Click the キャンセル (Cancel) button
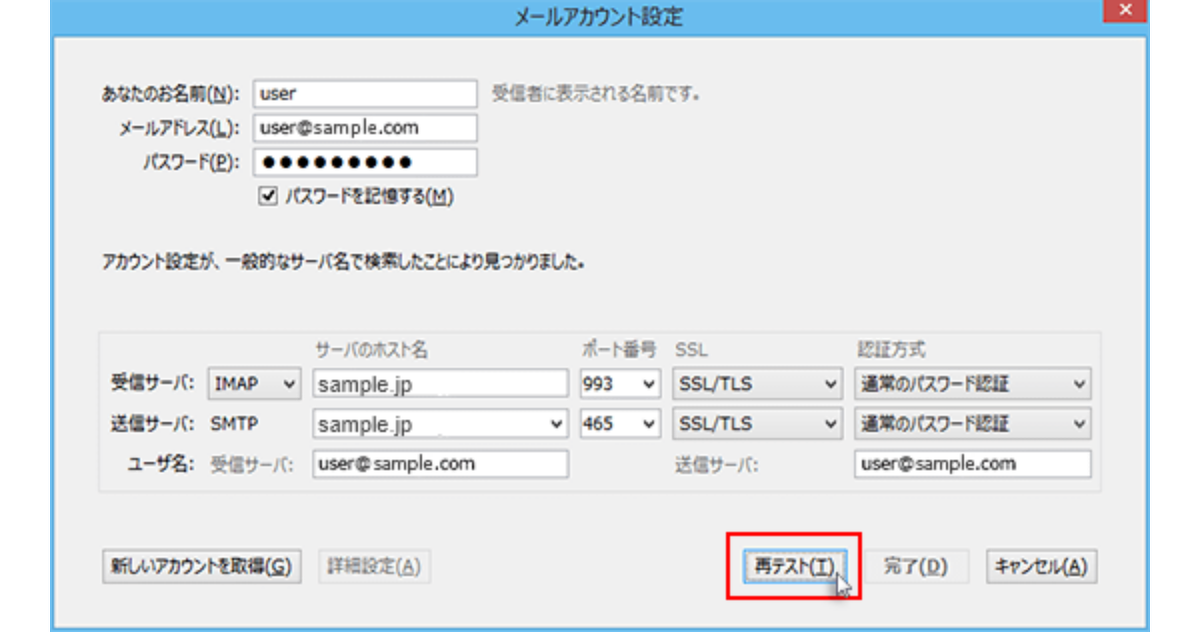The height and width of the screenshot is (632, 1200). [x=1041, y=566]
